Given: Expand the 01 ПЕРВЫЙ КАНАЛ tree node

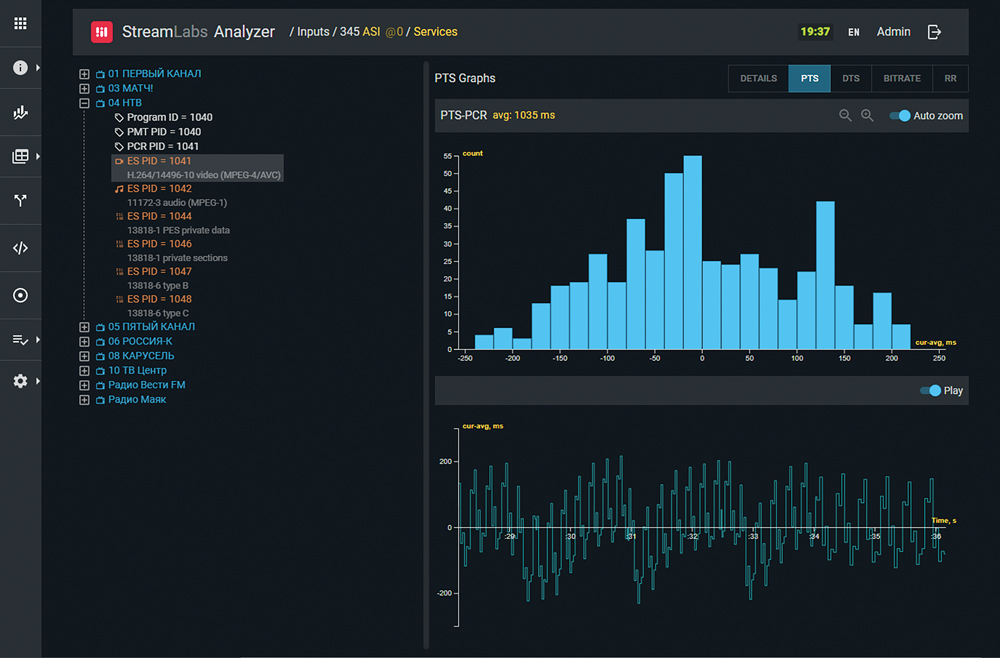Looking at the screenshot, I should click(x=85, y=74).
